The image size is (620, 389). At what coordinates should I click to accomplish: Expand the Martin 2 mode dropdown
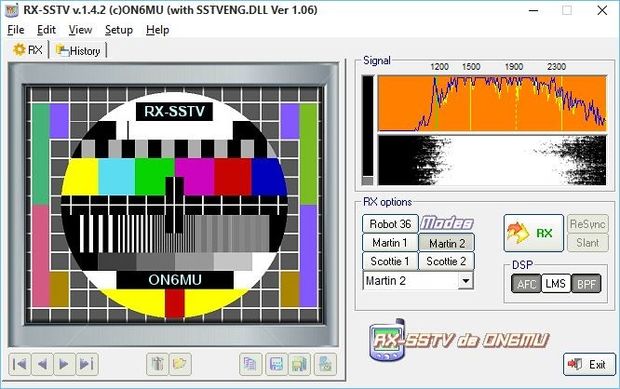[466, 281]
